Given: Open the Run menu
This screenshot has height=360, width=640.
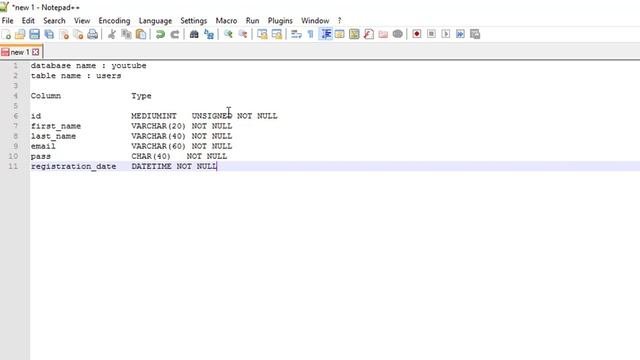Looking at the screenshot, I should click(252, 20).
